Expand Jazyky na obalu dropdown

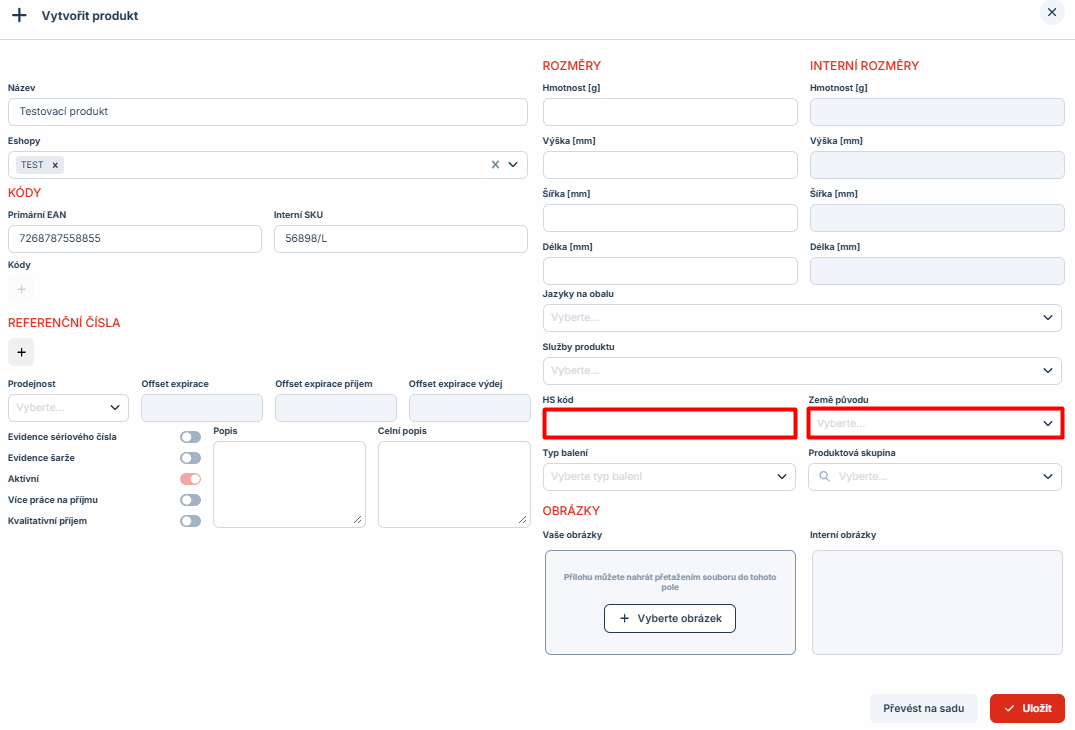pos(801,318)
